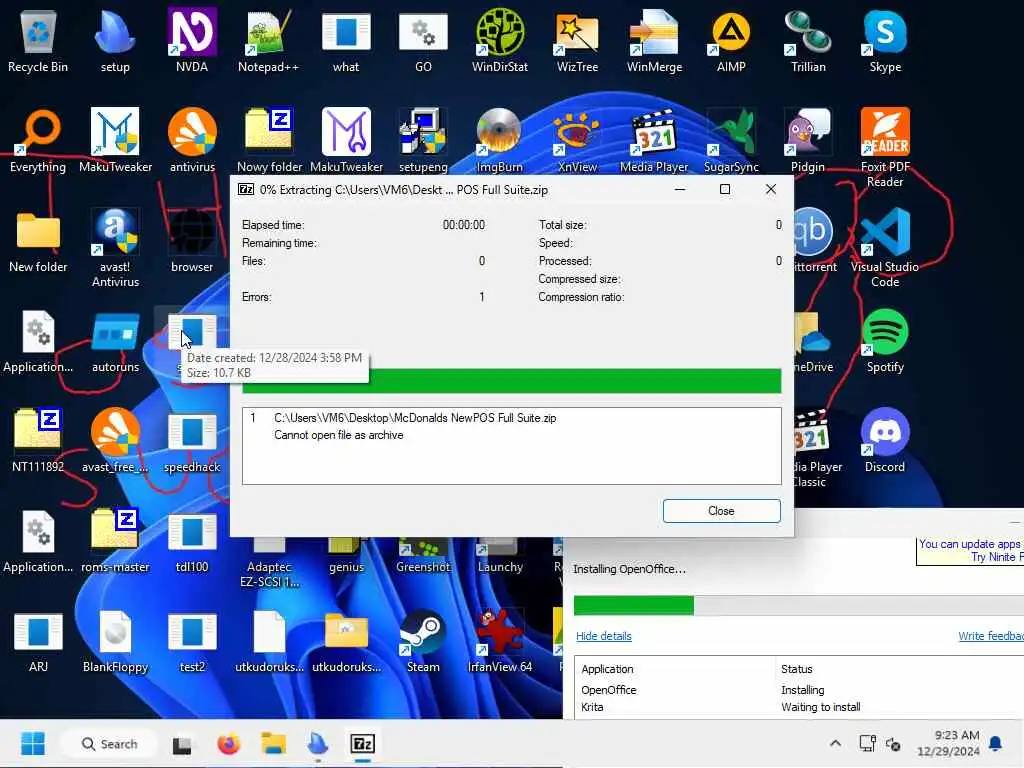Open the Nowy folder zip icon

269,140
